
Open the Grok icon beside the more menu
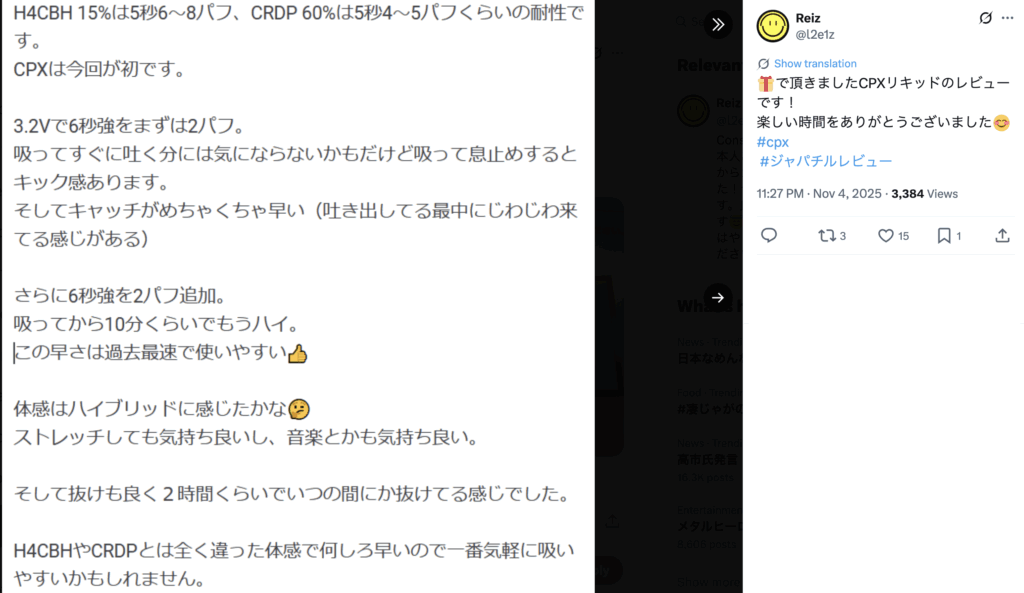[985, 18]
